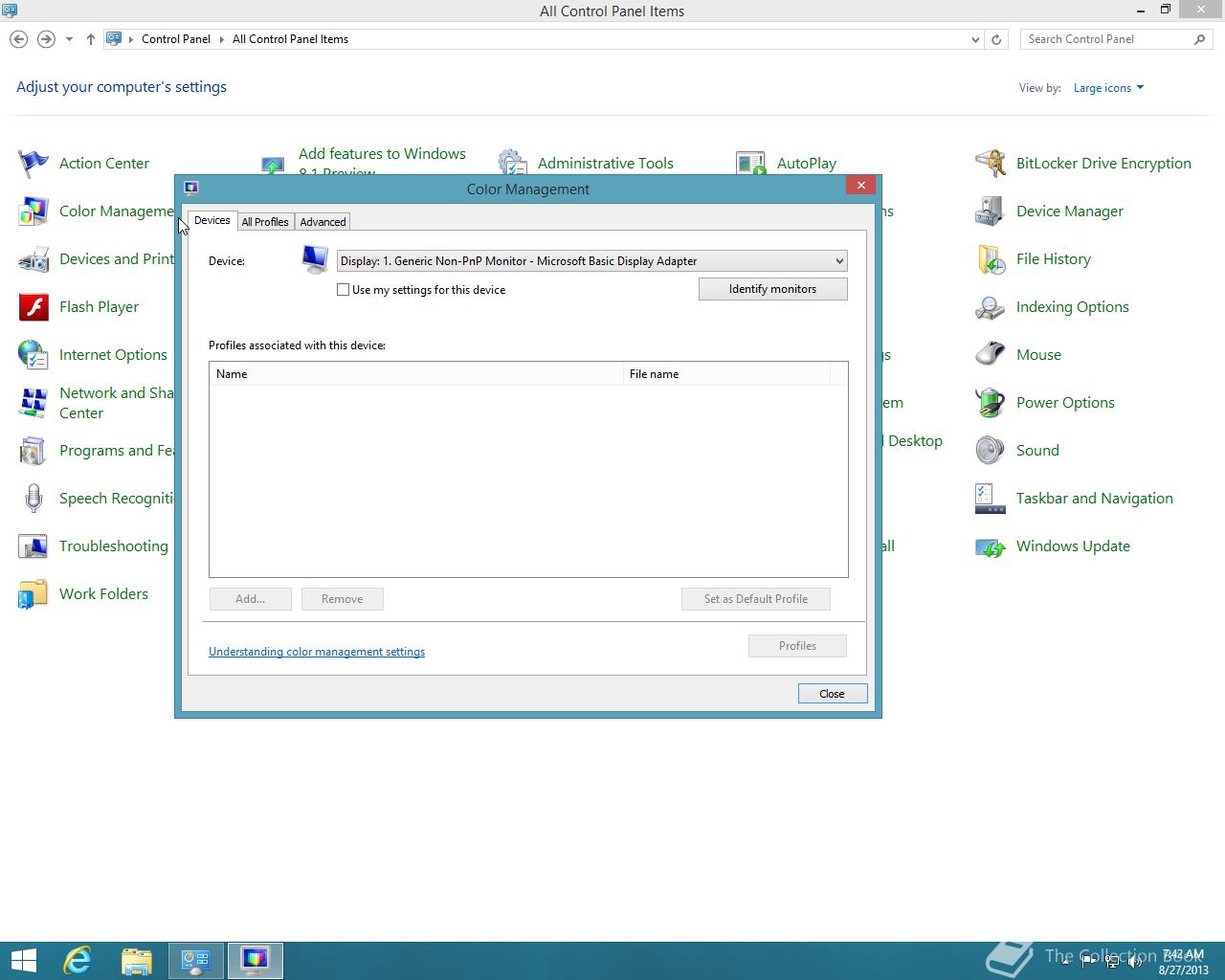Launch Internet Explorer from the taskbar

coord(77,960)
